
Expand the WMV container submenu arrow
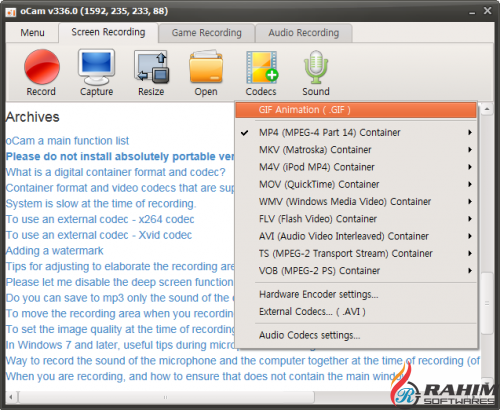click(470, 202)
